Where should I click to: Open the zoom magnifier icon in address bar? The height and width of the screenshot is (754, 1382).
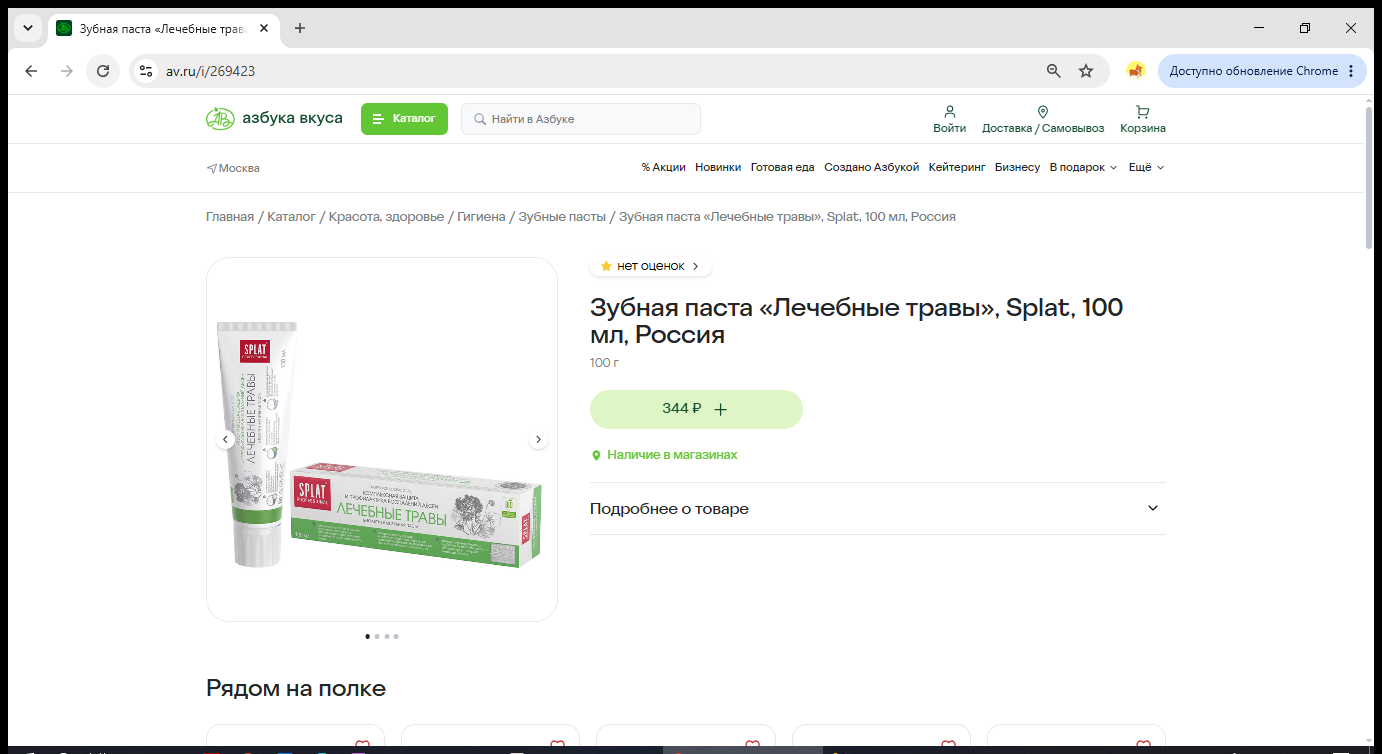coord(1053,71)
